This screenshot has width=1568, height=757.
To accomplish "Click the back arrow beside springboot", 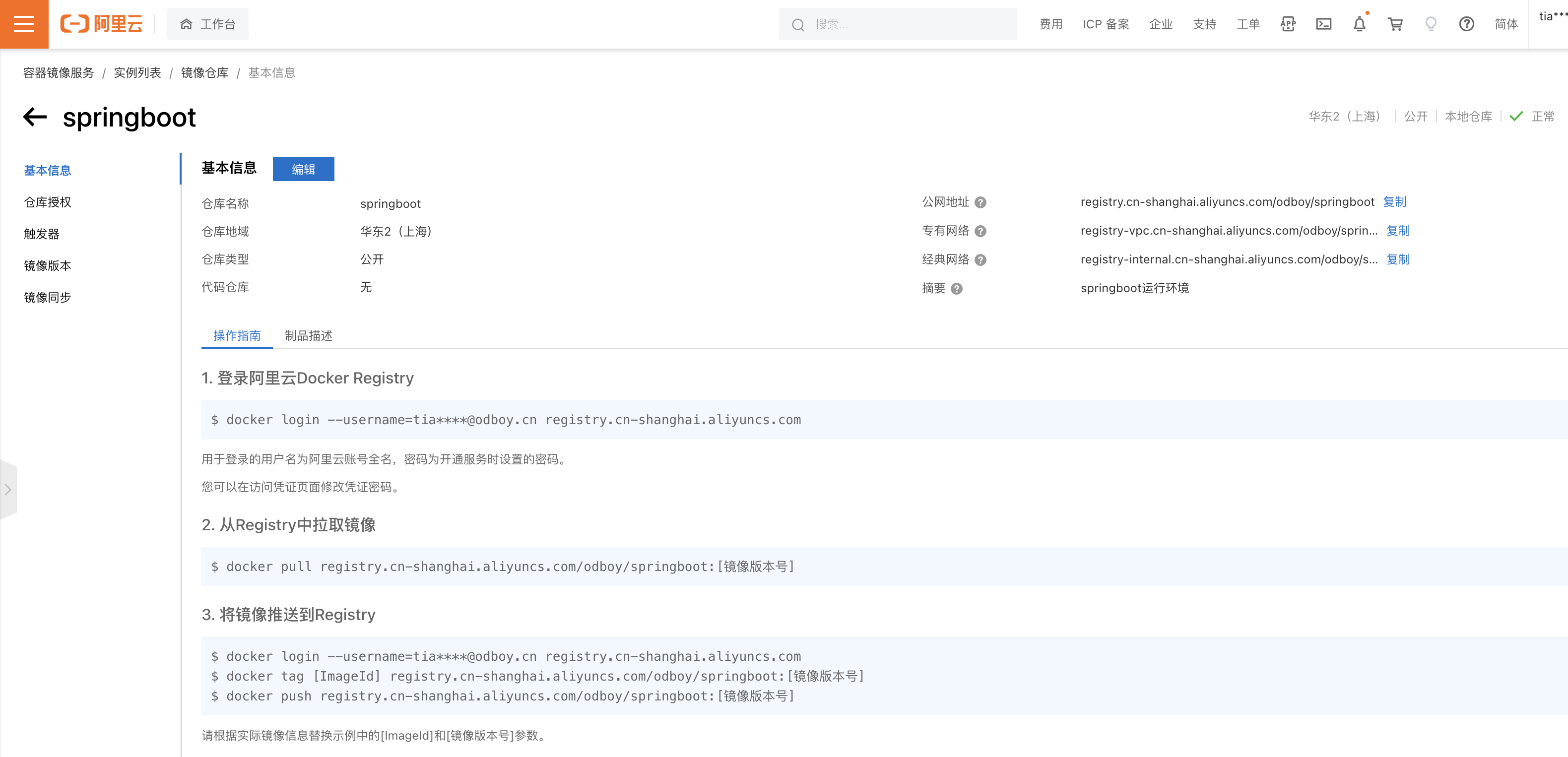I will tap(35, 116).
